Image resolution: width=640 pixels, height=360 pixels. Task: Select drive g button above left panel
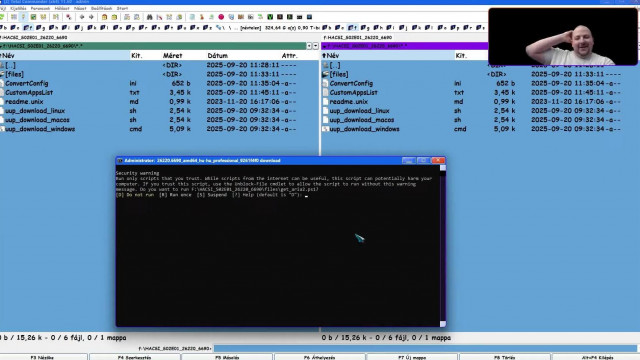[40, 27]
